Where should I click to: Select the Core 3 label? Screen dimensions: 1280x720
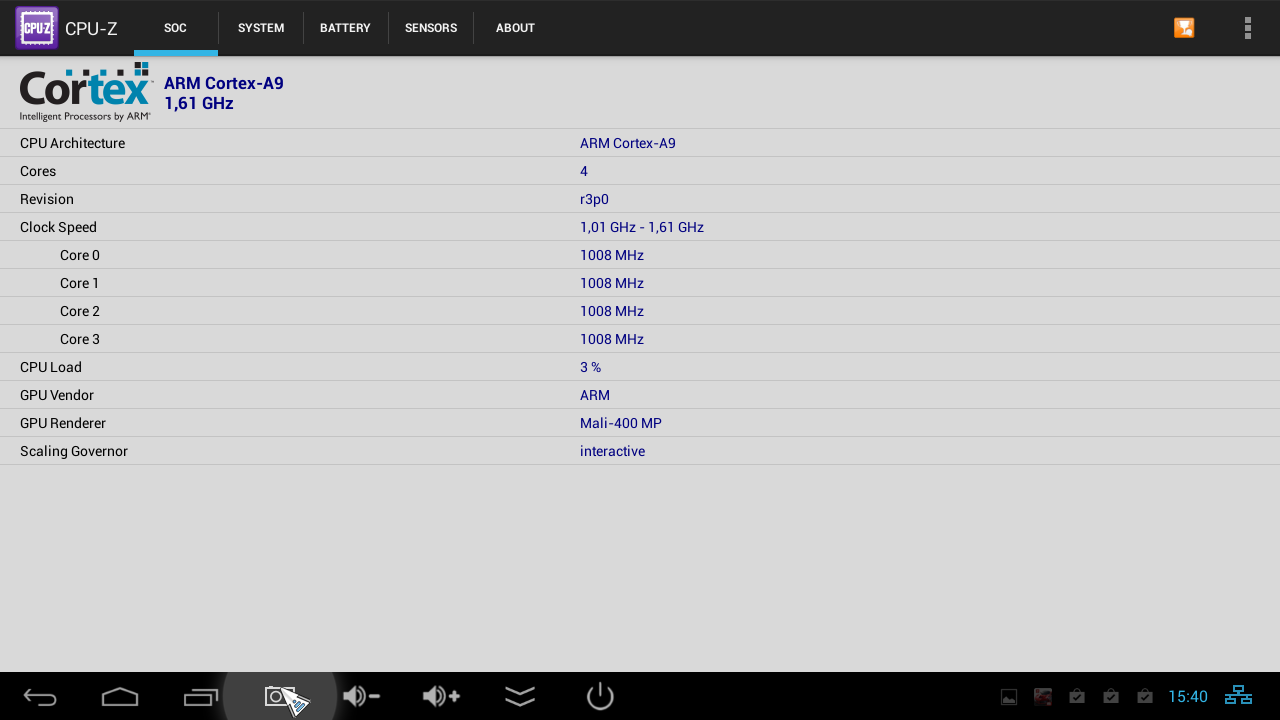[x=80, y=339]
